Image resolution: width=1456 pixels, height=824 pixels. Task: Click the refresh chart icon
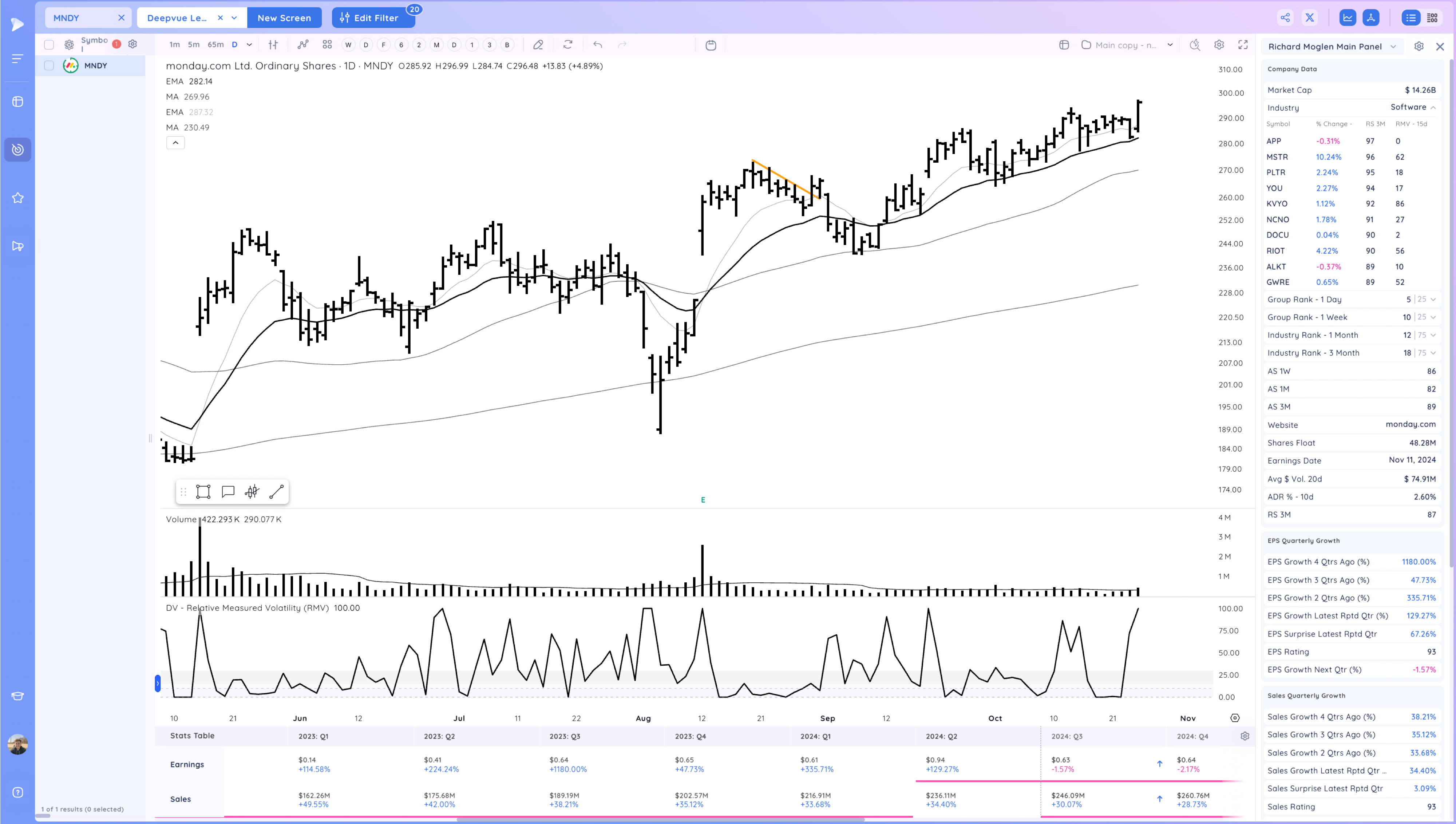(x=567, y=45)
